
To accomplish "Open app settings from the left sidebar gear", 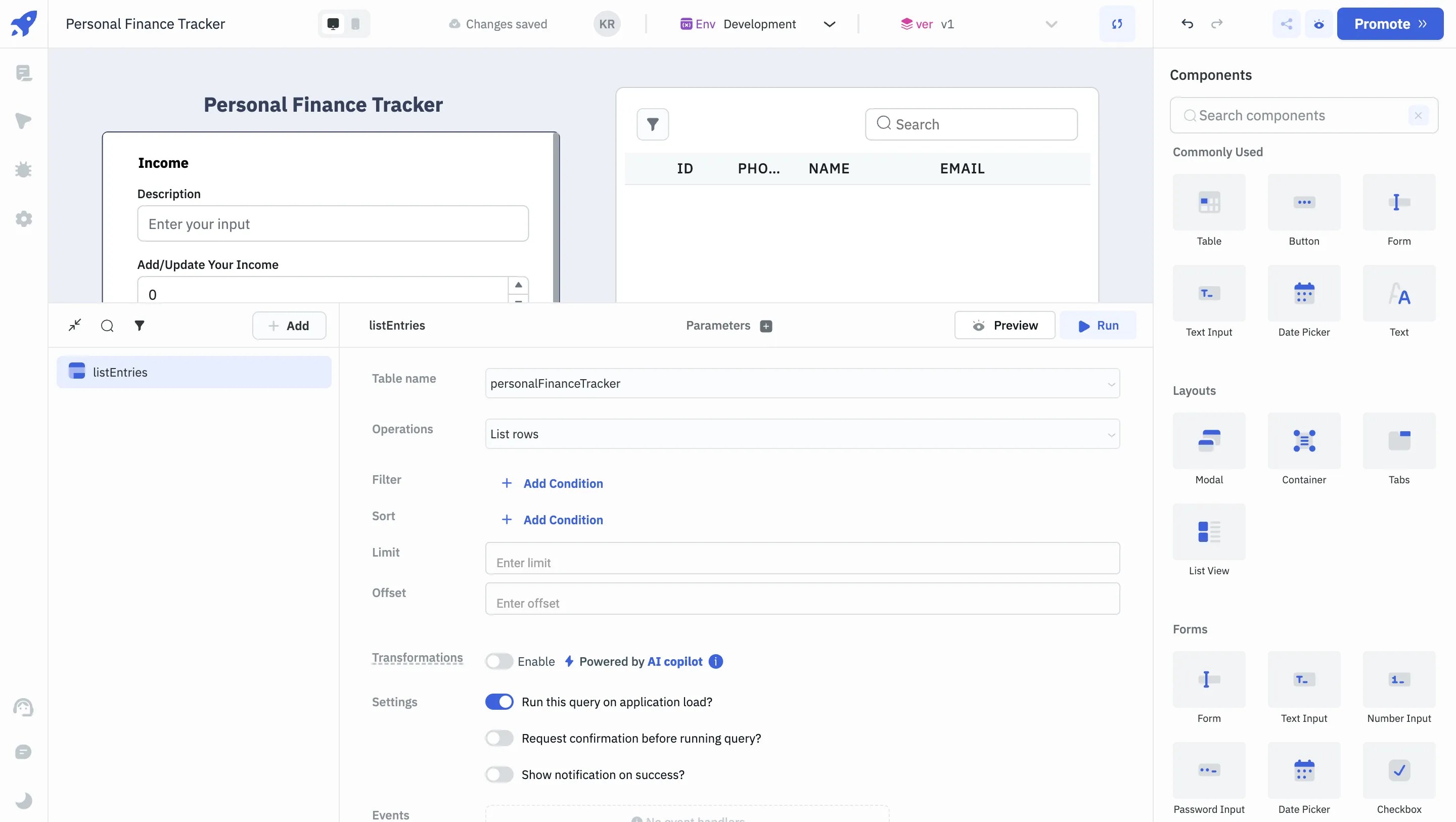I will point(24,219).
